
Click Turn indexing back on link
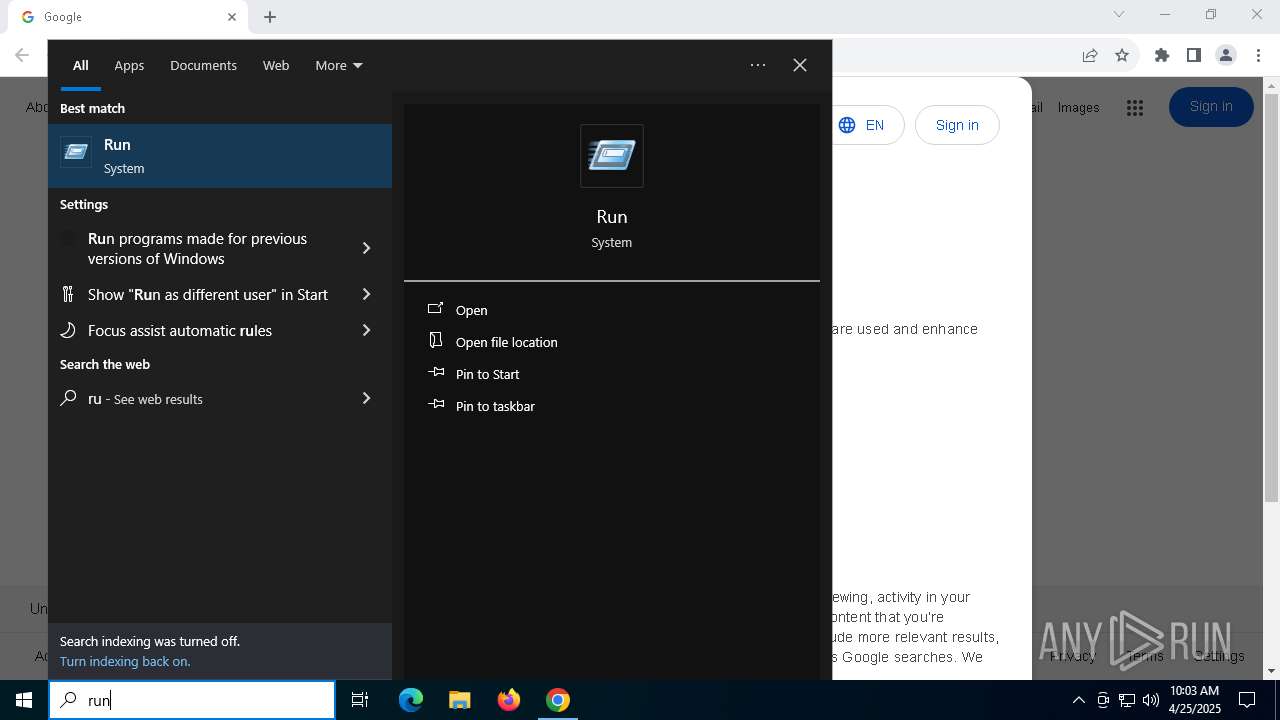(x=125, y=661)
